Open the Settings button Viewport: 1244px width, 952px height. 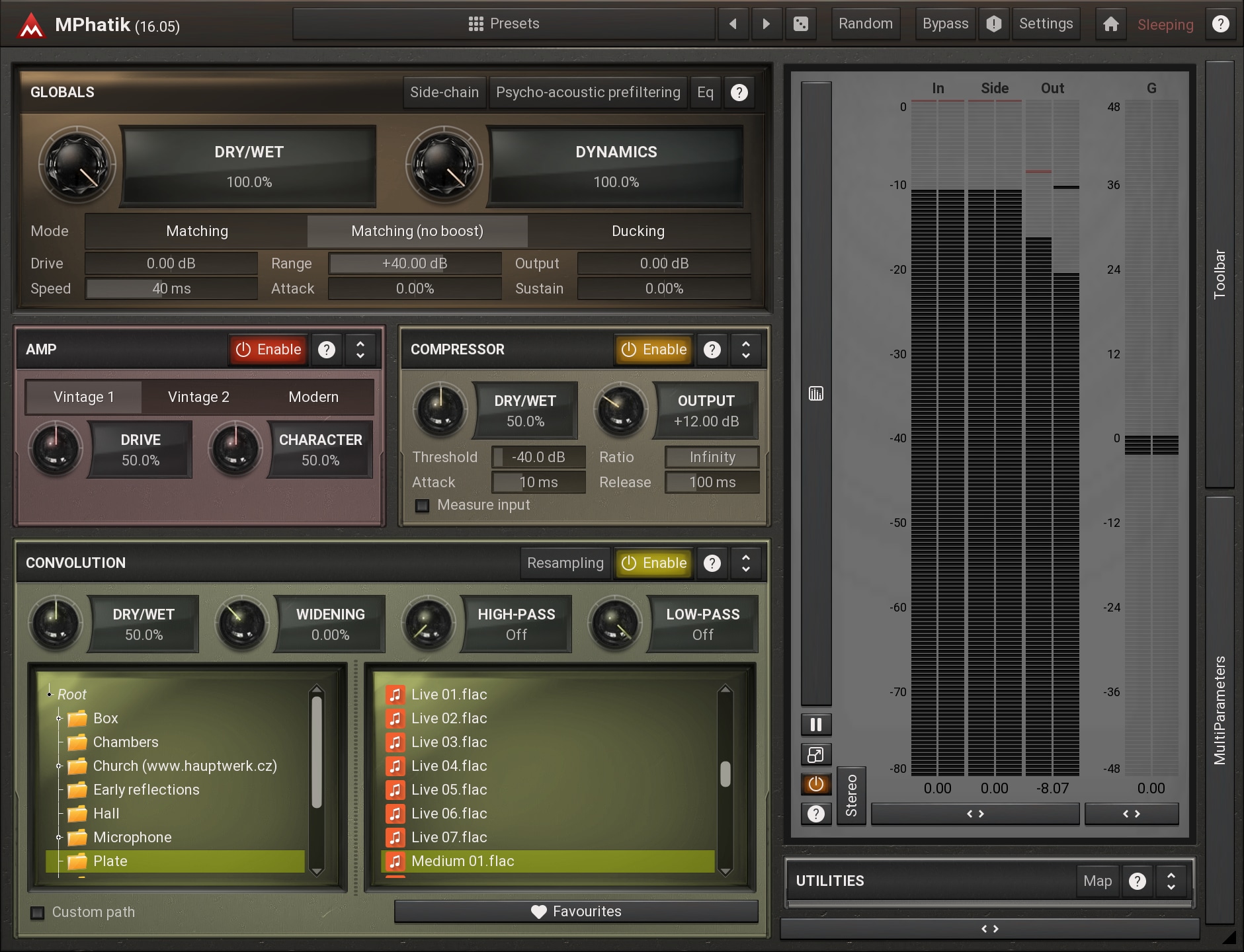1046,24
